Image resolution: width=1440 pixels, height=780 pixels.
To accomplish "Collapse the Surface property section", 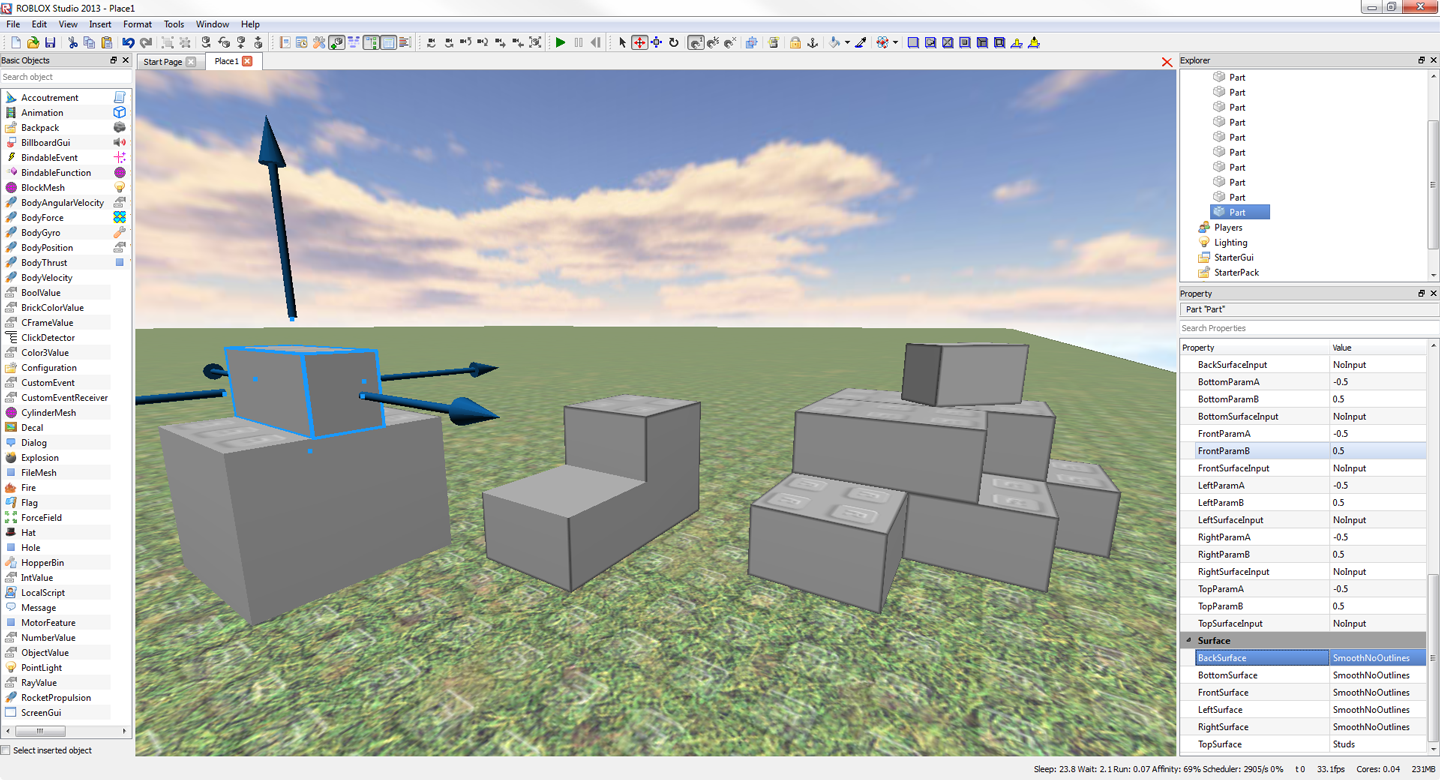I will 1189,641.
